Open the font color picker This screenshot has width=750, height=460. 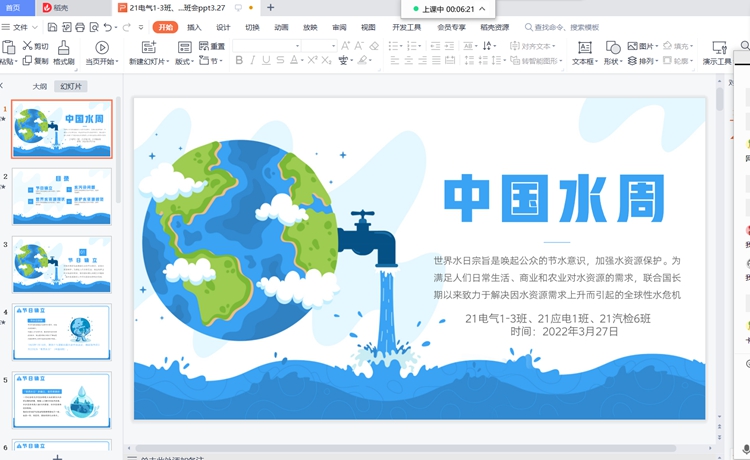tap(296, 61)
